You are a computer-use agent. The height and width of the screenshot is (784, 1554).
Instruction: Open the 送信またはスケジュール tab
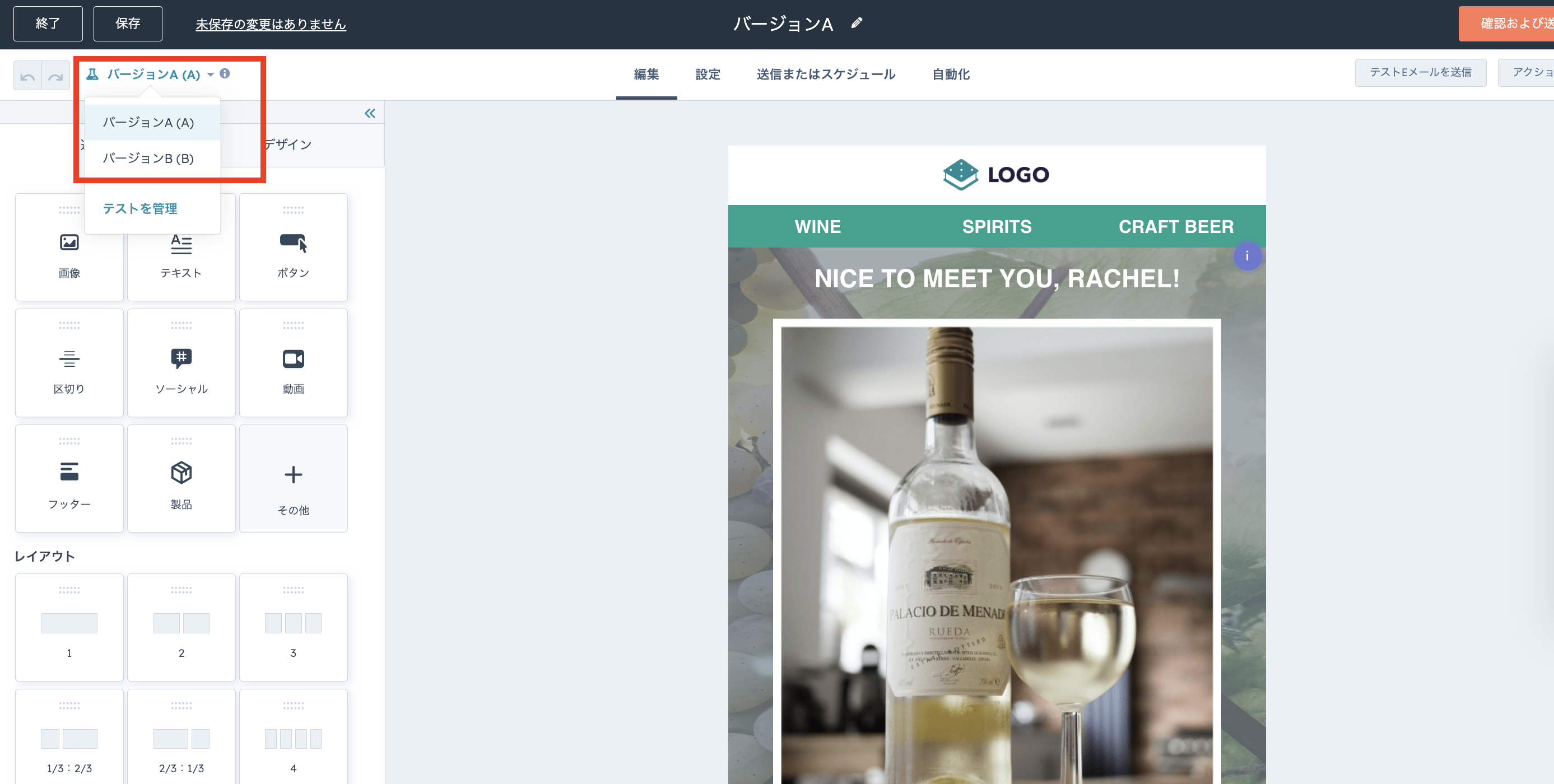[826, 74]
